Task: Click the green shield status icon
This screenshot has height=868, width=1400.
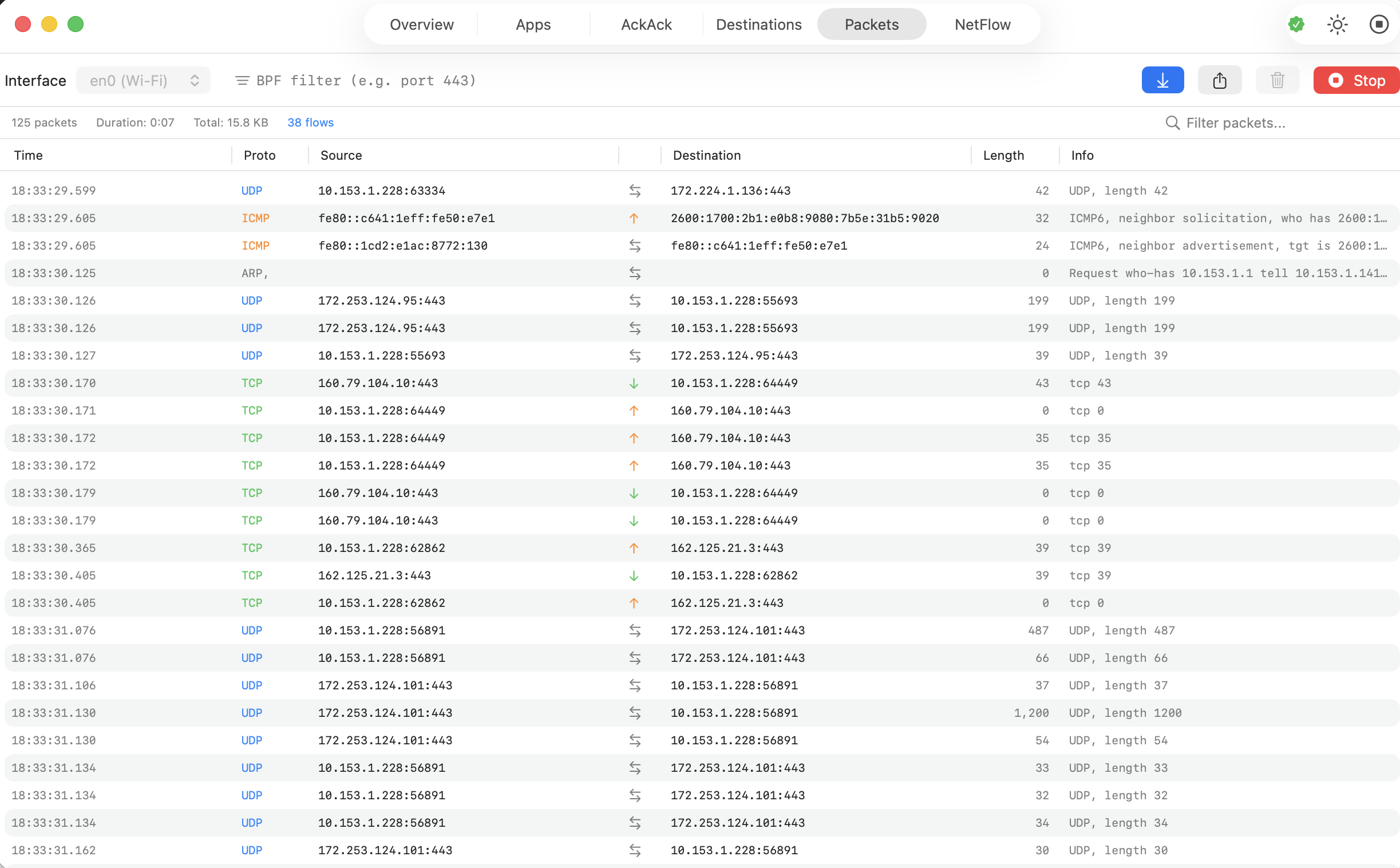Action: tap(1296, 24)
